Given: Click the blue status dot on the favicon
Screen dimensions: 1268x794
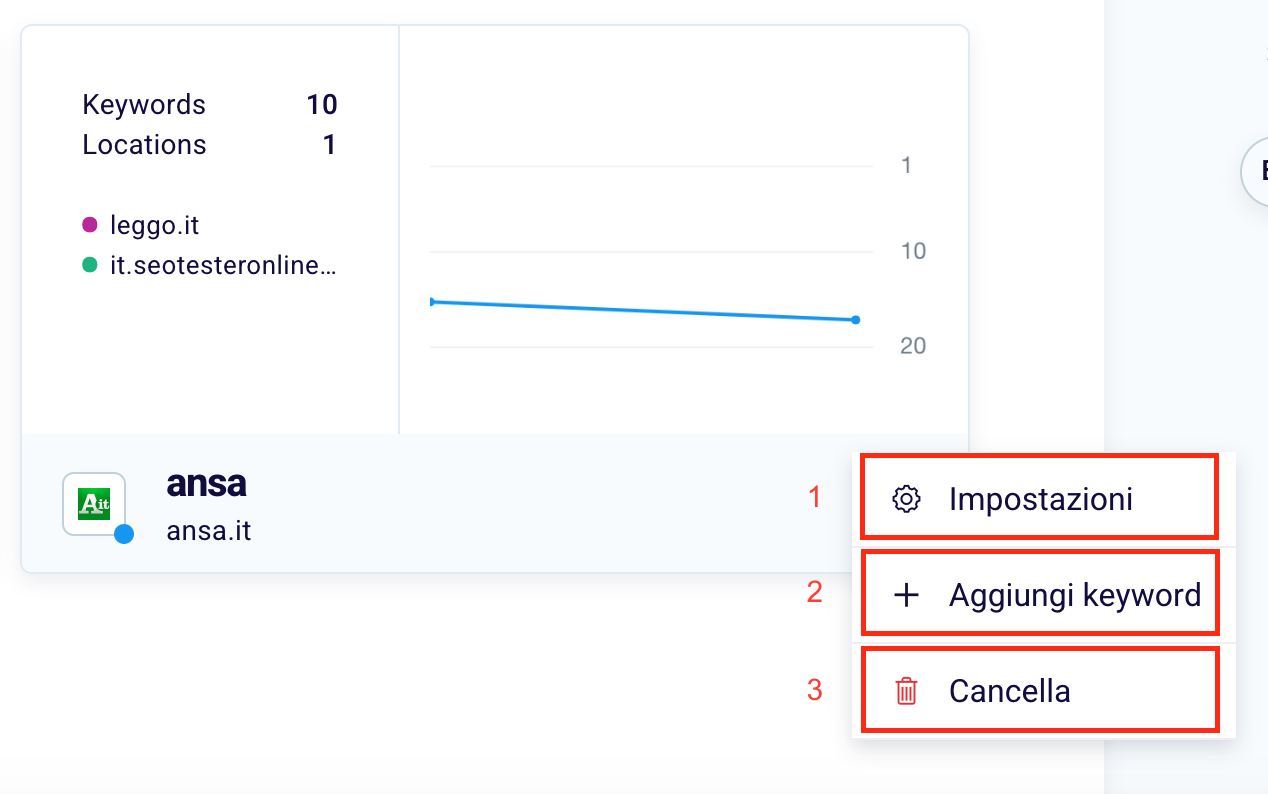Looking at the screenshot, I should tap(124, 534).
